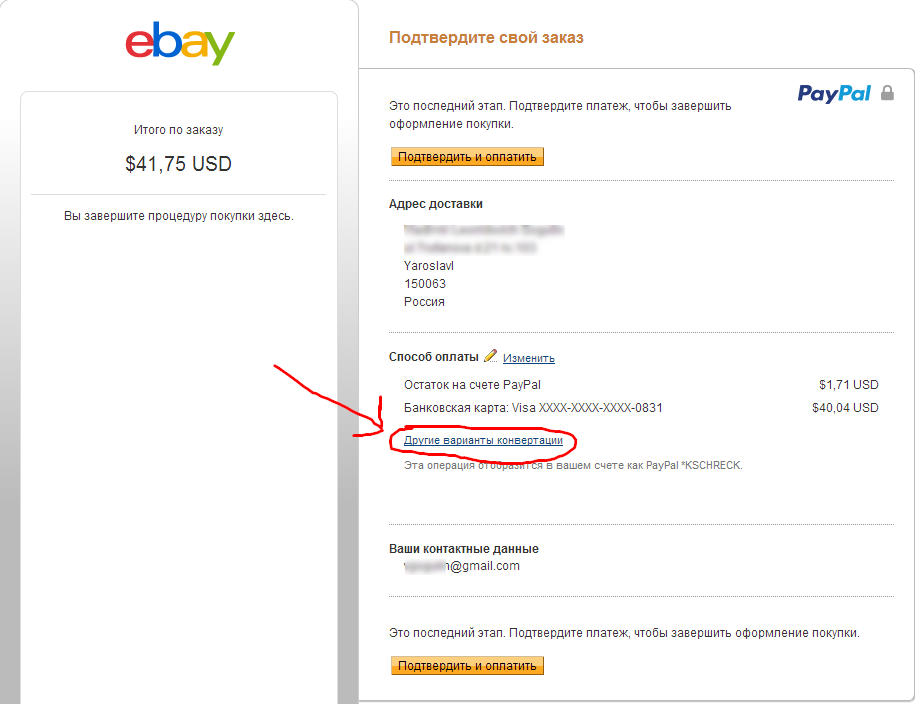Screen dimensions: 915x704
Task: Click the Подтвердите свой заказ heading
Action: 486,38
